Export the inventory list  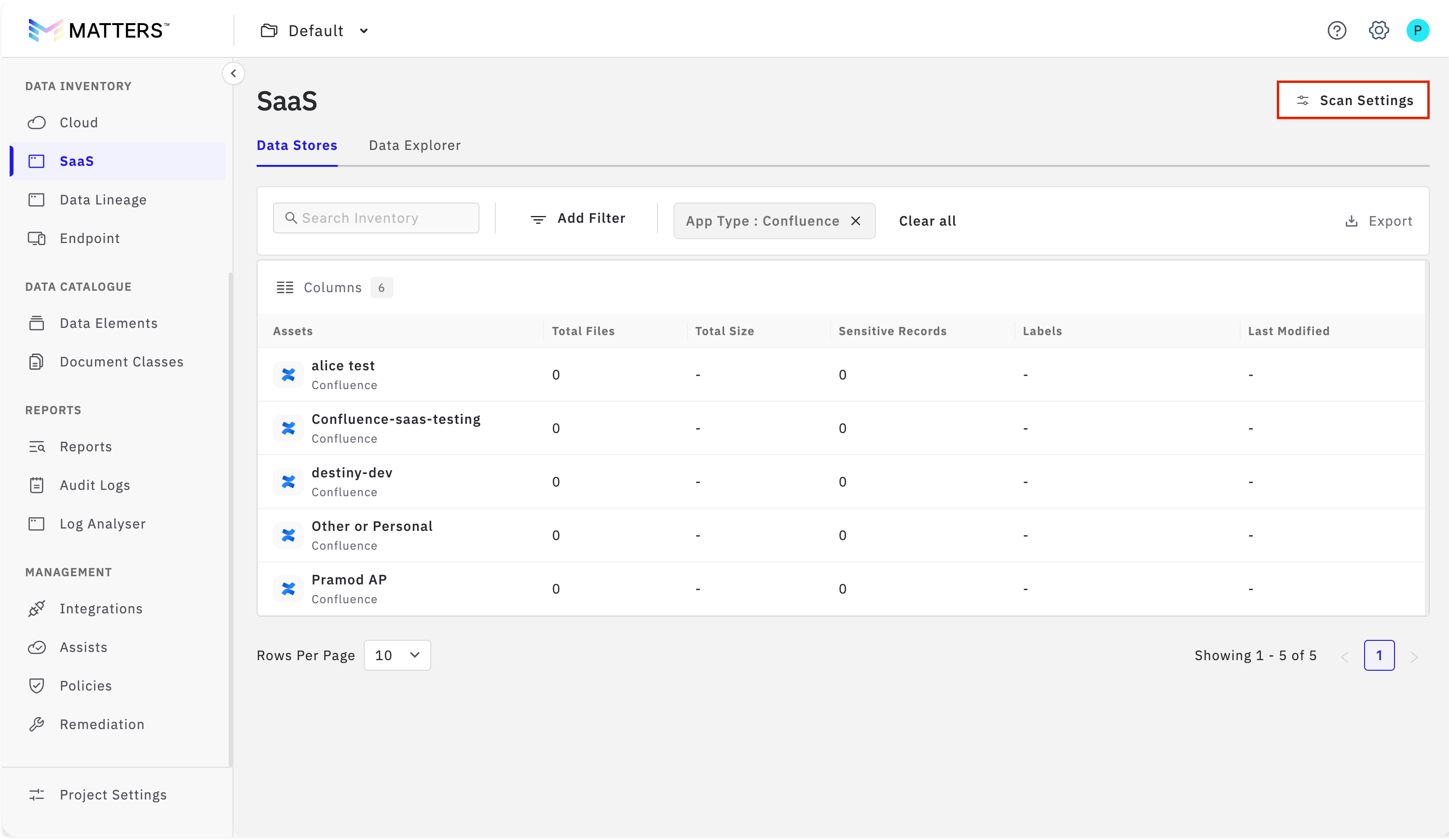click(x=1378, y=221)
